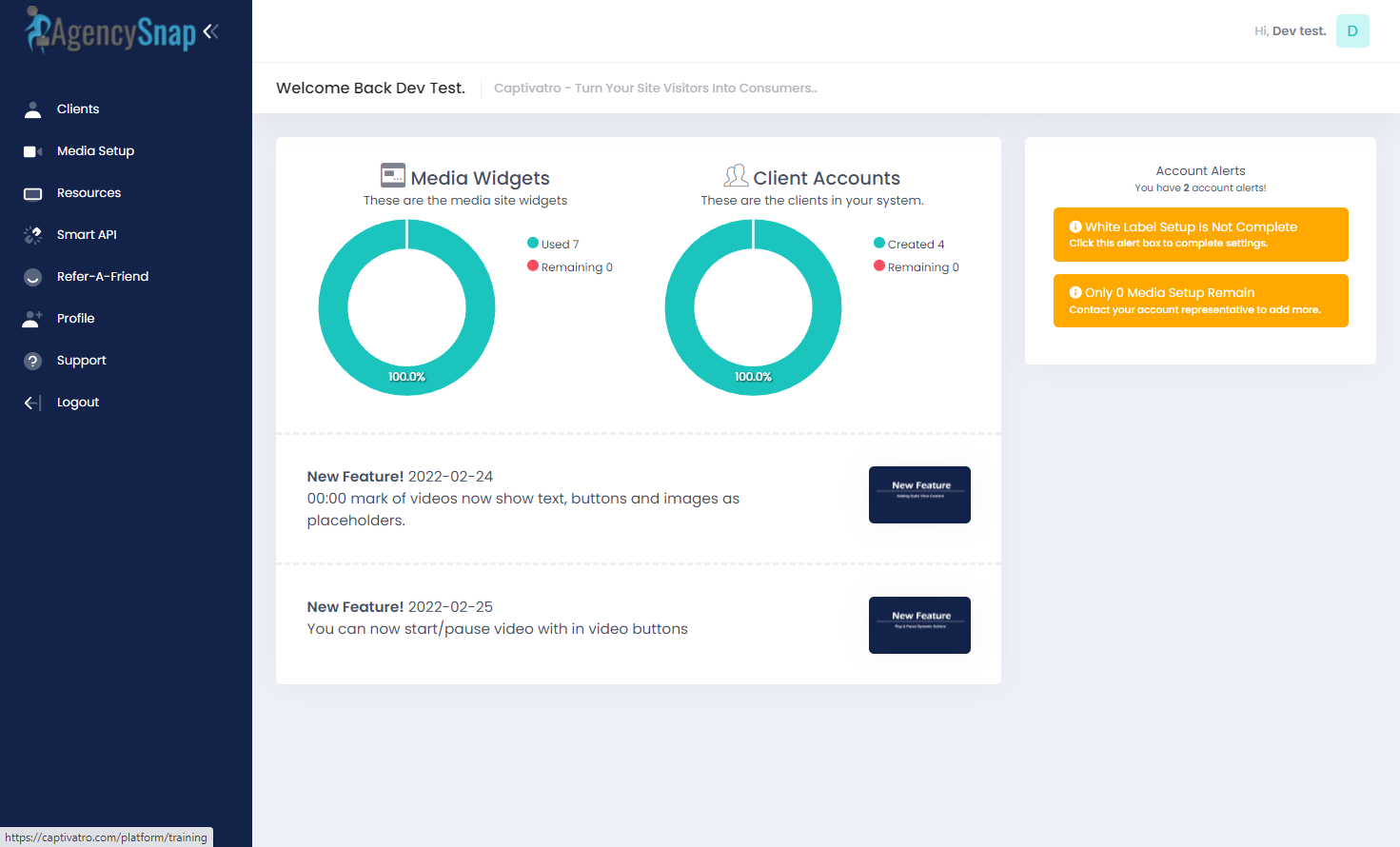This screenshot has height=847, width=1400.
Task: Toggle the Used 7 legend item
Action: (x=553, y=245)
